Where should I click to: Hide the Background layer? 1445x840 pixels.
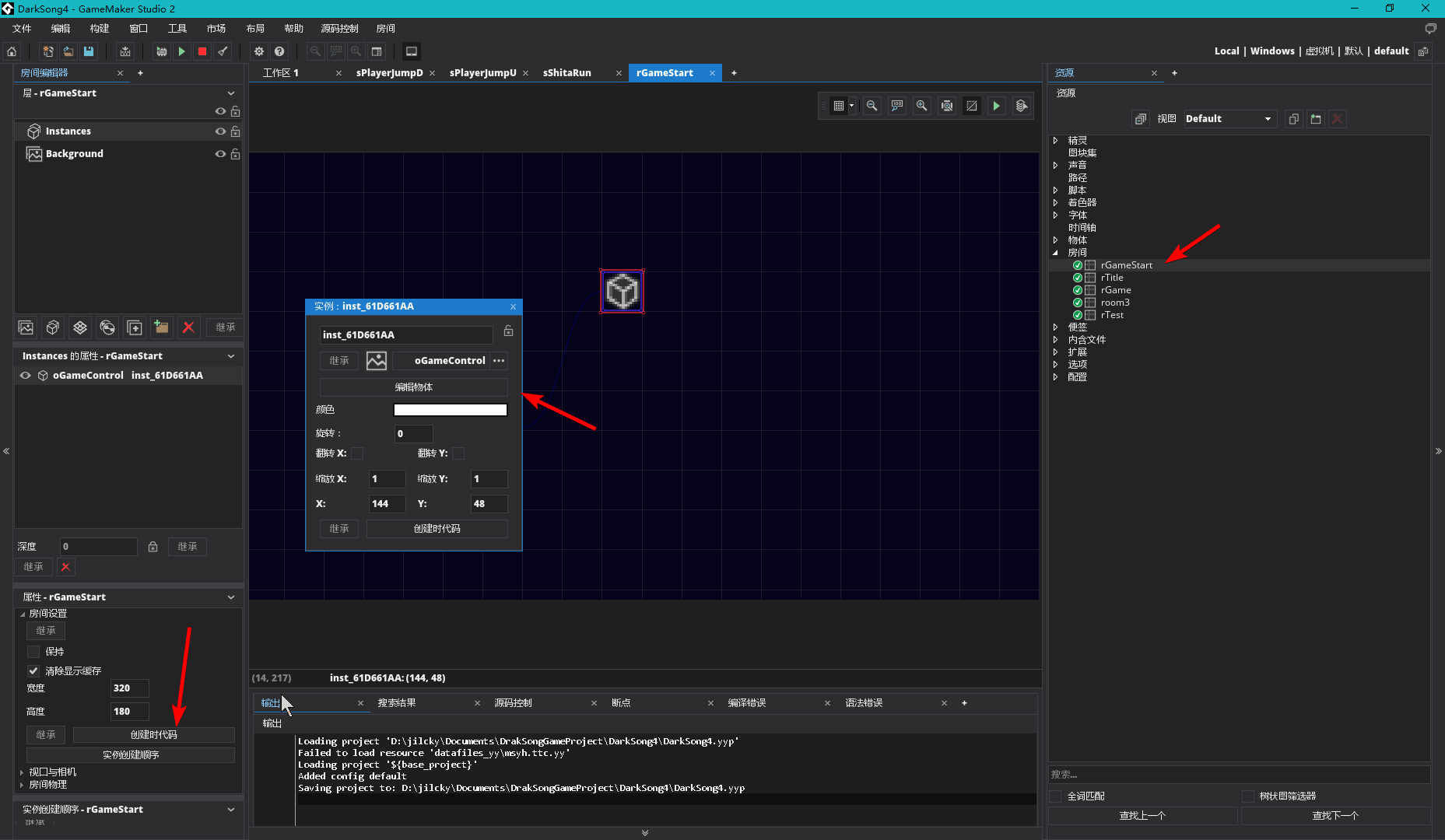click(220, 154)
